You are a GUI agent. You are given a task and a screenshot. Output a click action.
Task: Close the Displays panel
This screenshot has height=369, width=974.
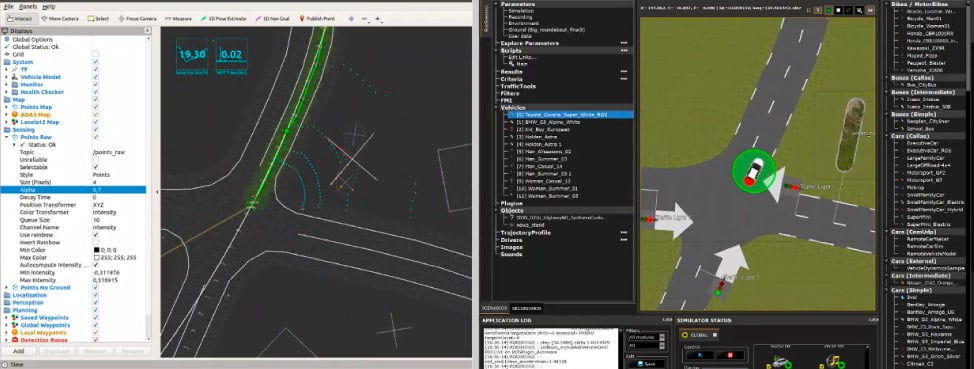pos(148,31)
